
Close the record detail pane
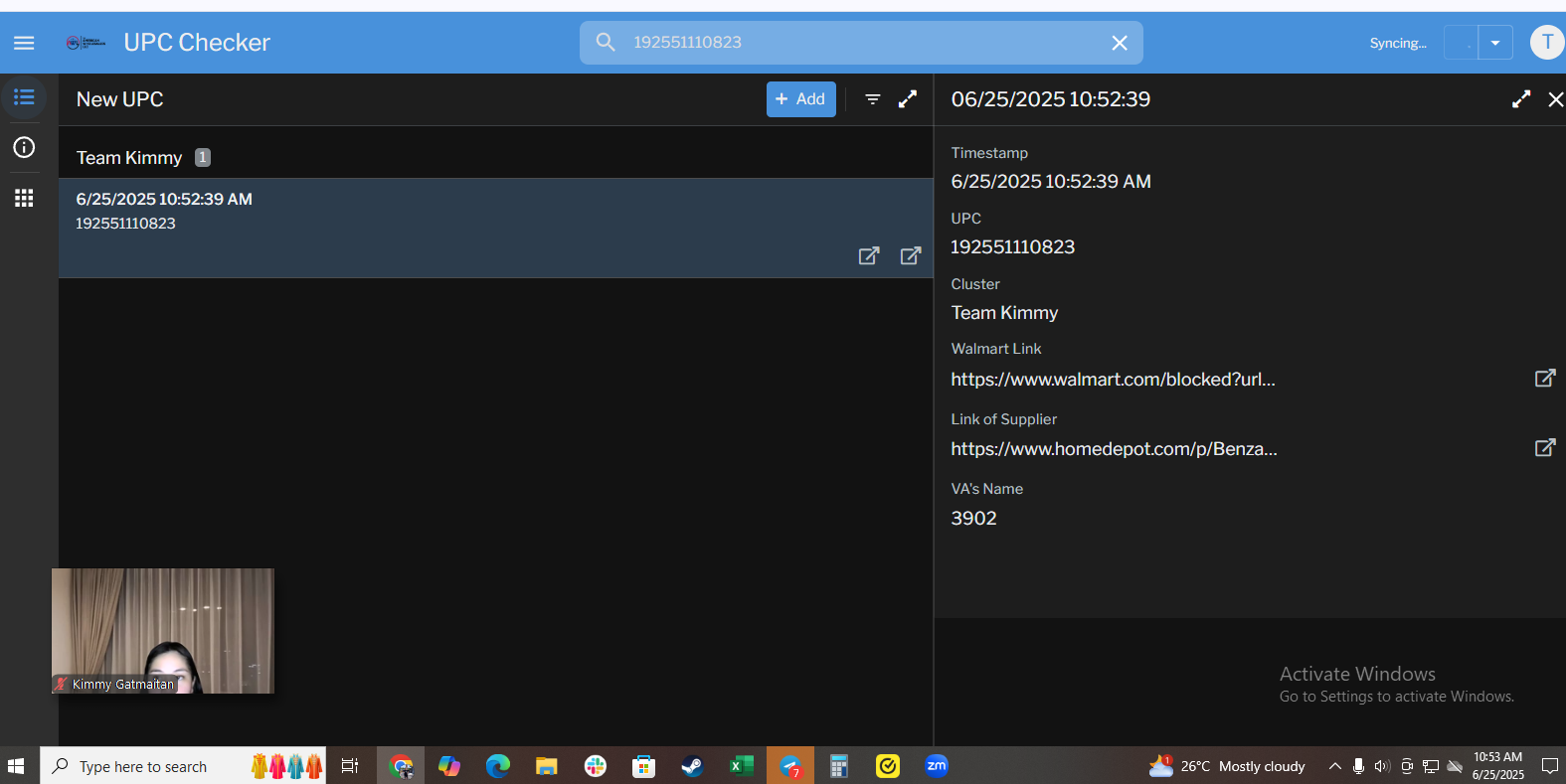pos(1555,99)
